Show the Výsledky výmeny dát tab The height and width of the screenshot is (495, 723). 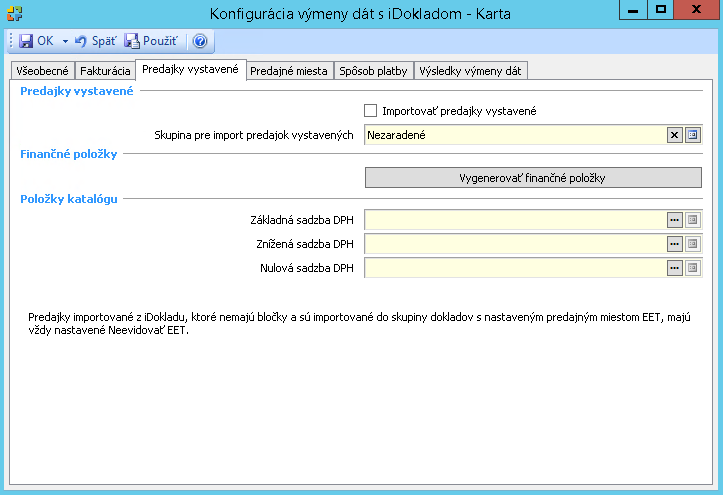[x=470, y=71]
